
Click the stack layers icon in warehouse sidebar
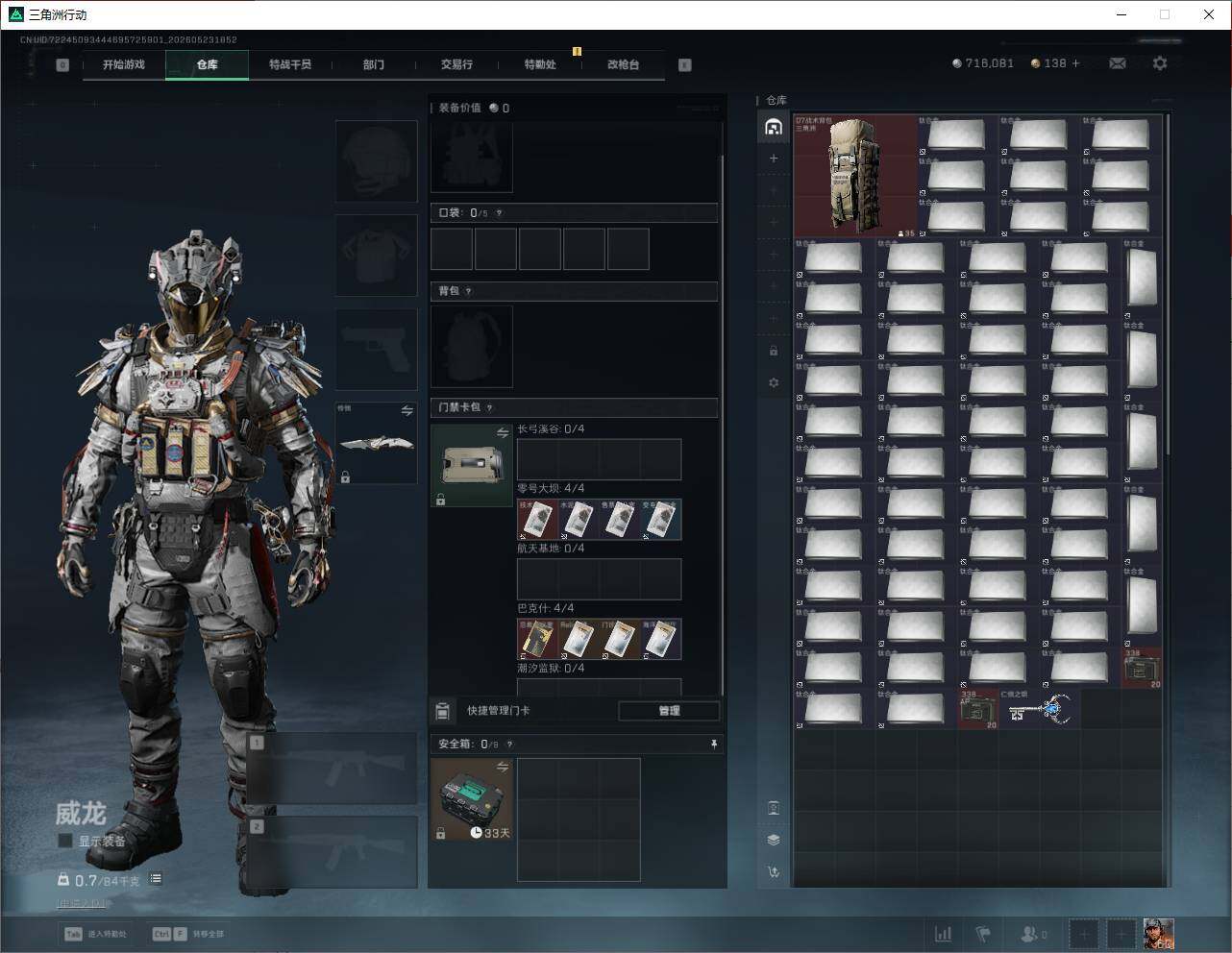tap(774, 840)
